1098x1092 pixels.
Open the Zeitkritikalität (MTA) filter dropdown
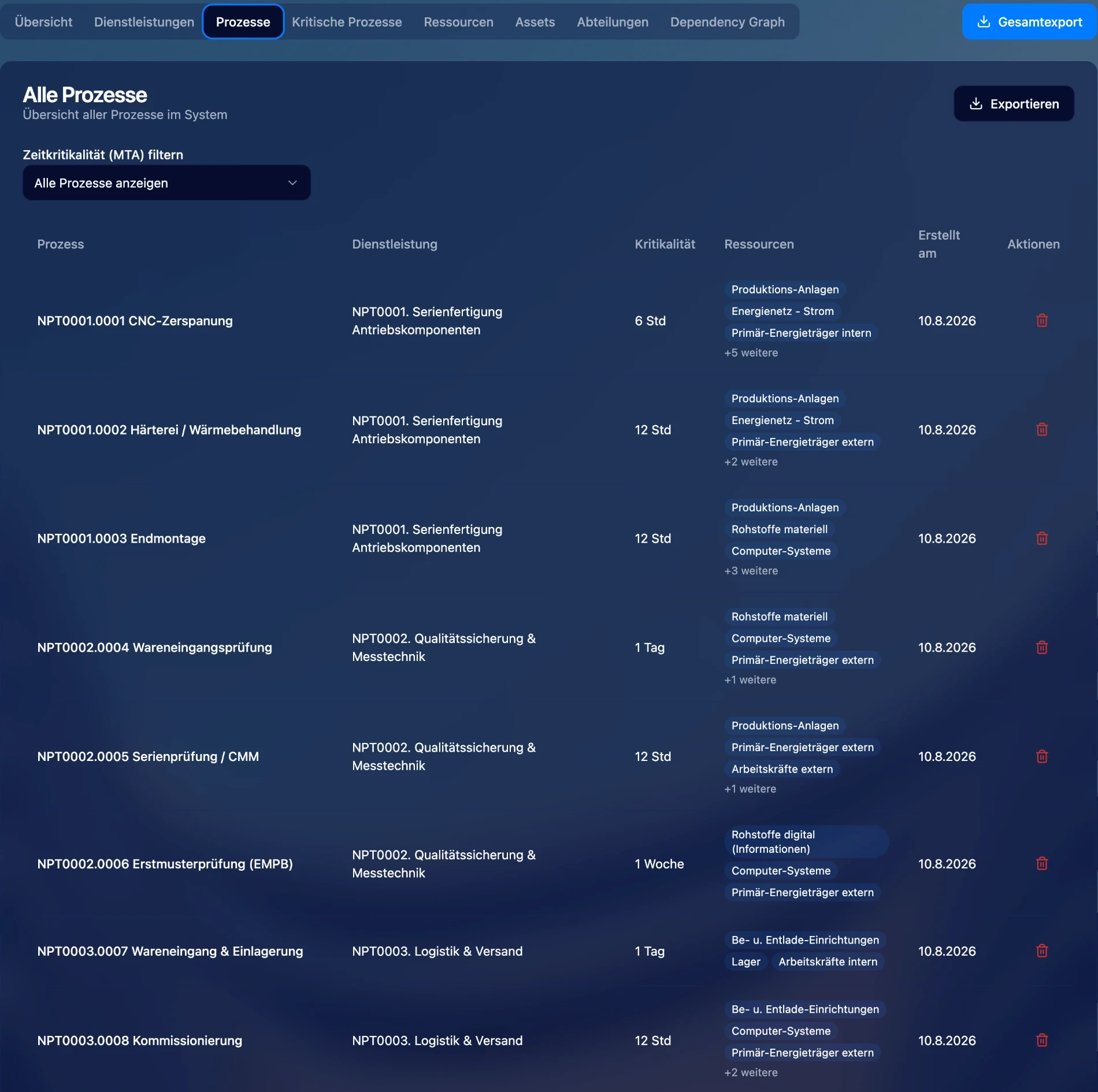(x=166, y=183)
